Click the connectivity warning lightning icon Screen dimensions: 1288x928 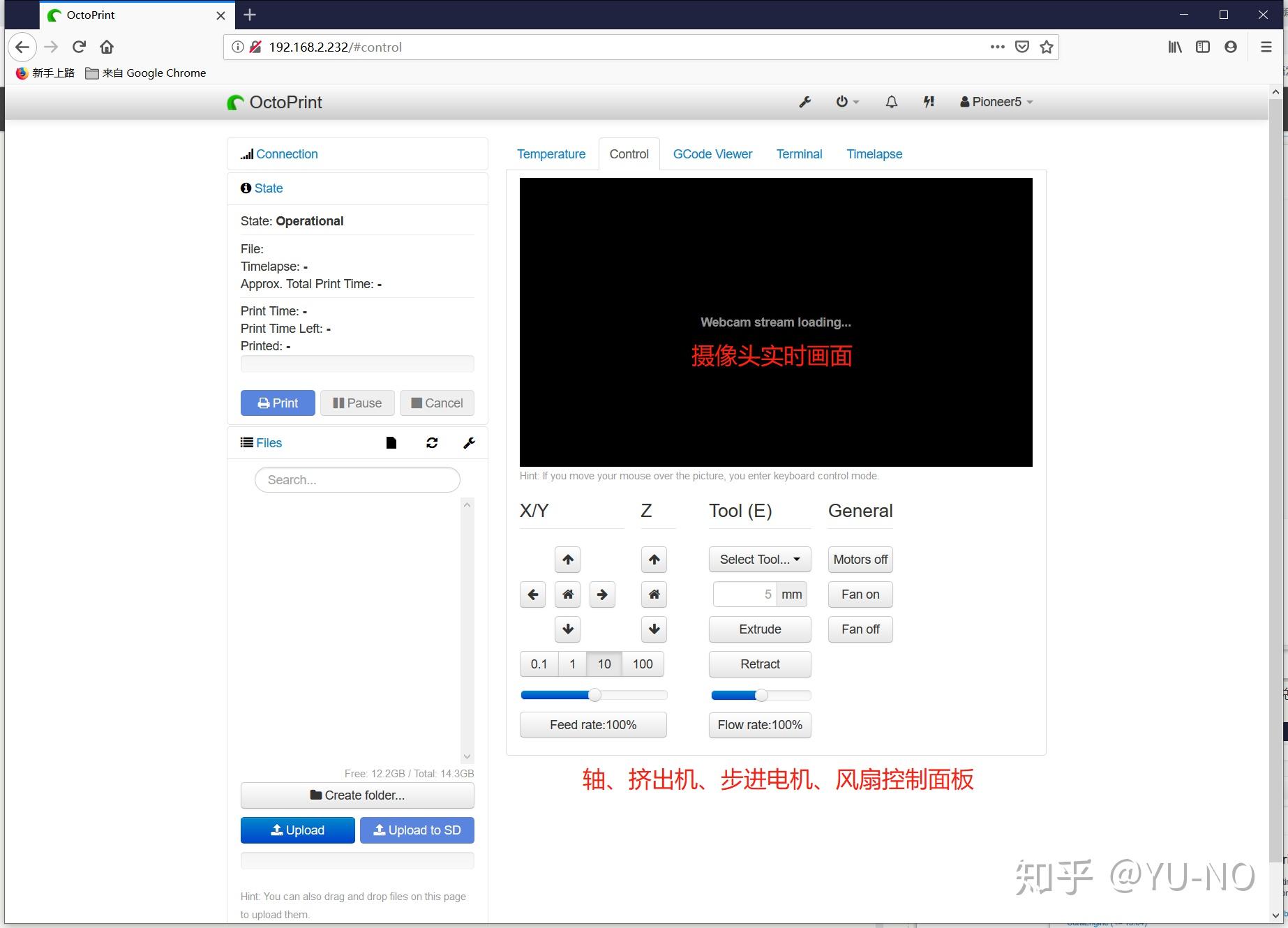coord(929,102)
